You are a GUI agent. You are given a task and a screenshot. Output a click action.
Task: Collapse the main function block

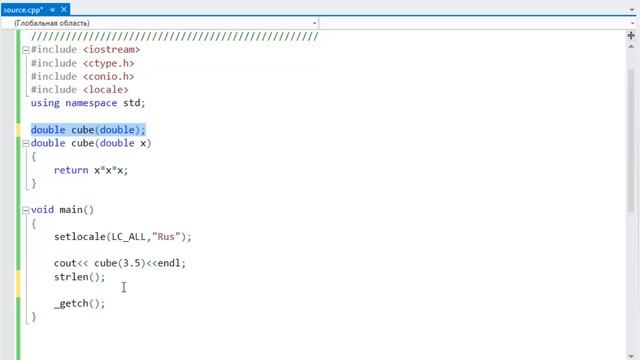click(x=26, y=210)
